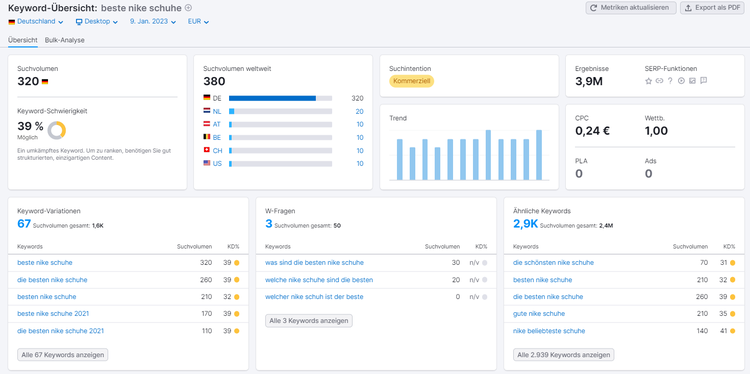Screen dimensions: 750x374
Task: Open 'welcher nike schuh ist der beste' link
Action: [x=314, y=297]
